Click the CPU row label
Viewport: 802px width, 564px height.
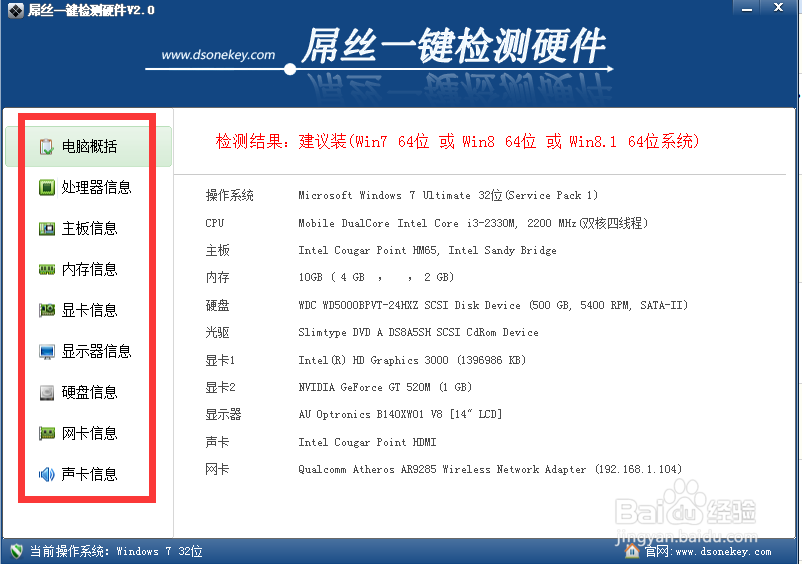(215, 223)
